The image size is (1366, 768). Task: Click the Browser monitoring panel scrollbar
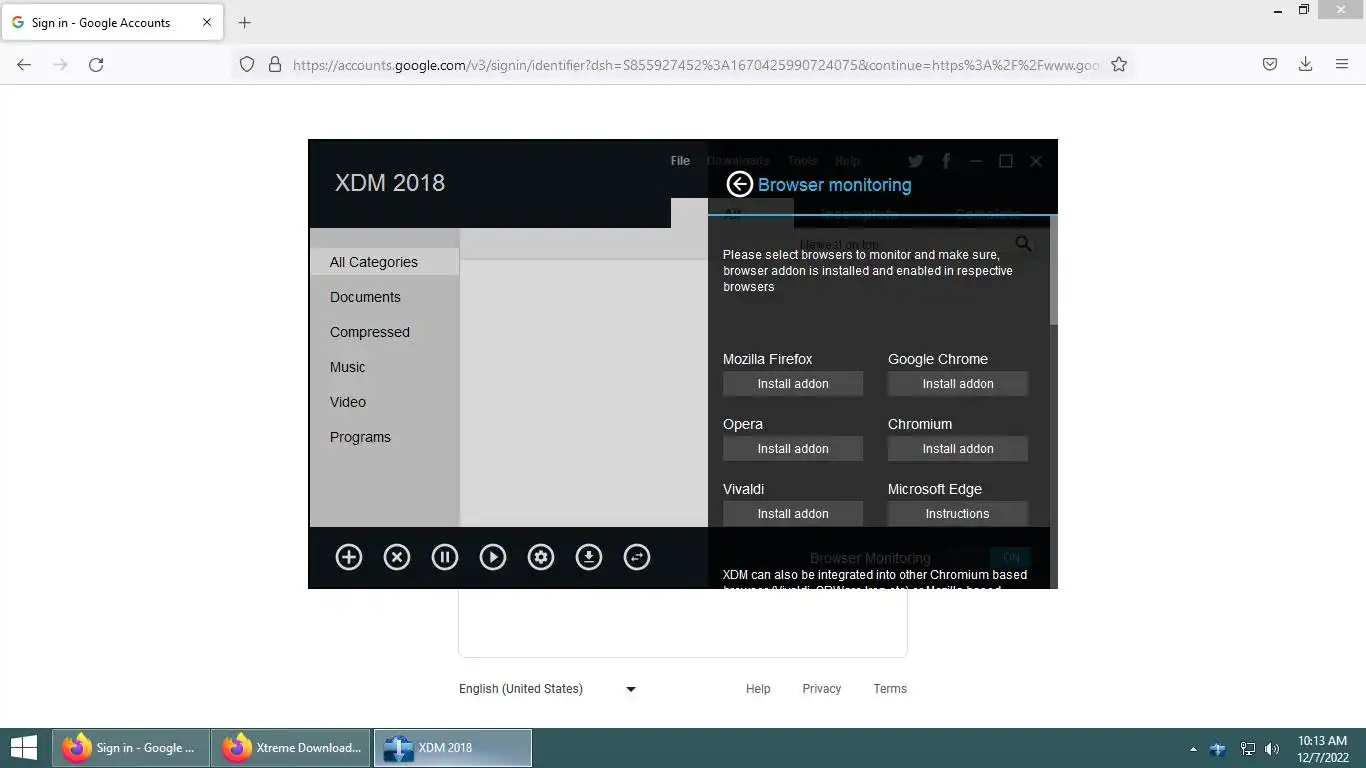[x=1054, y=270]
